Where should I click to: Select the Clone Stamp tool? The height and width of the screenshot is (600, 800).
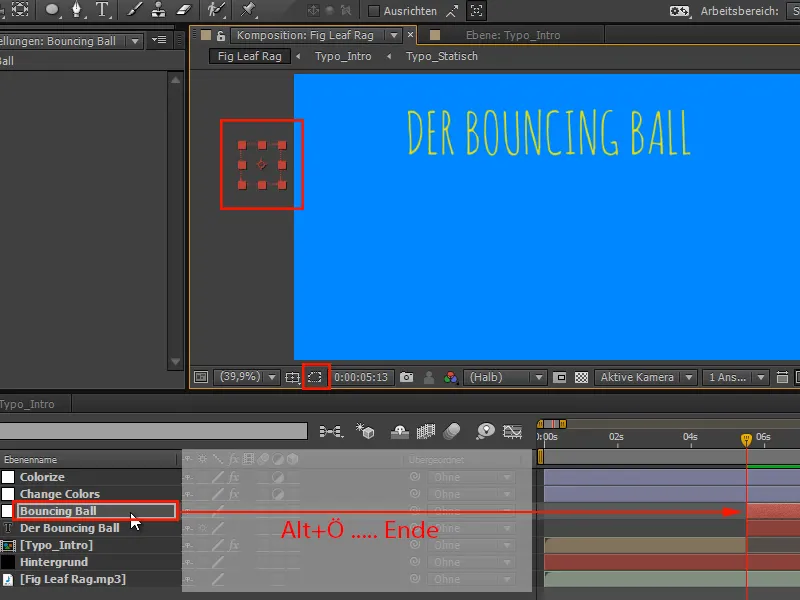[159, 10]
